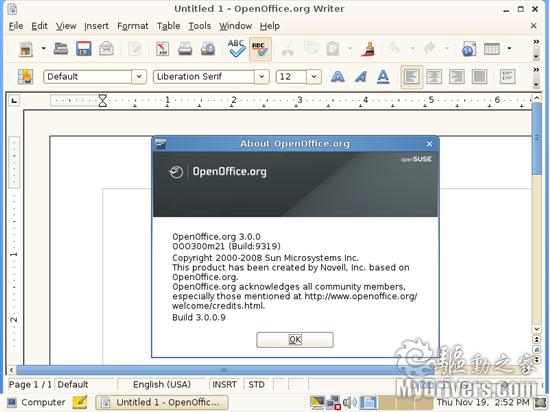Open the File menu
This screenshot has width=550, height=412.
16,26
